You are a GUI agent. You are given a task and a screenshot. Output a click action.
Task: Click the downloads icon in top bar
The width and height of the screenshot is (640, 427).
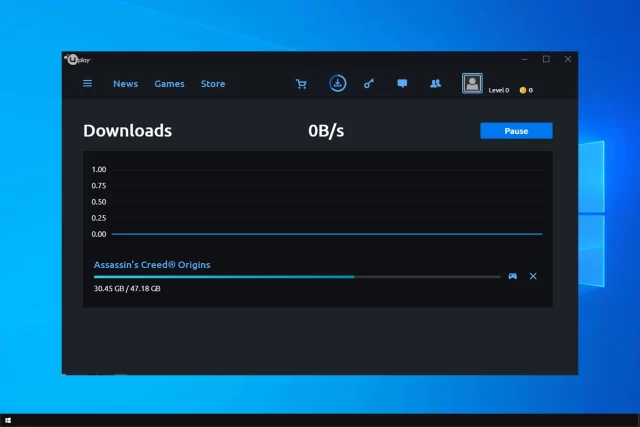338,84
